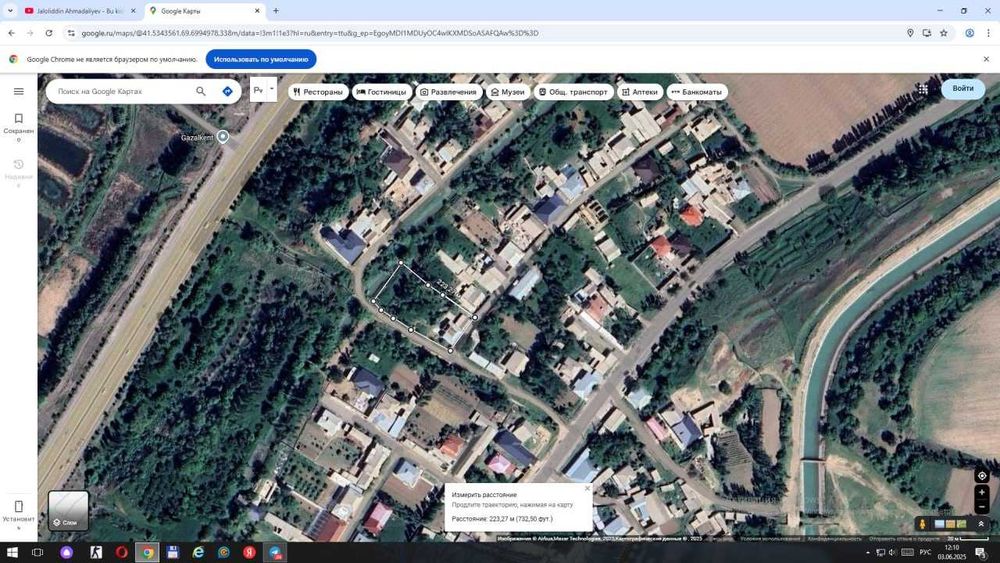
Task: Dismiss the default browser infobar
Action: click(x=986, y=59)
